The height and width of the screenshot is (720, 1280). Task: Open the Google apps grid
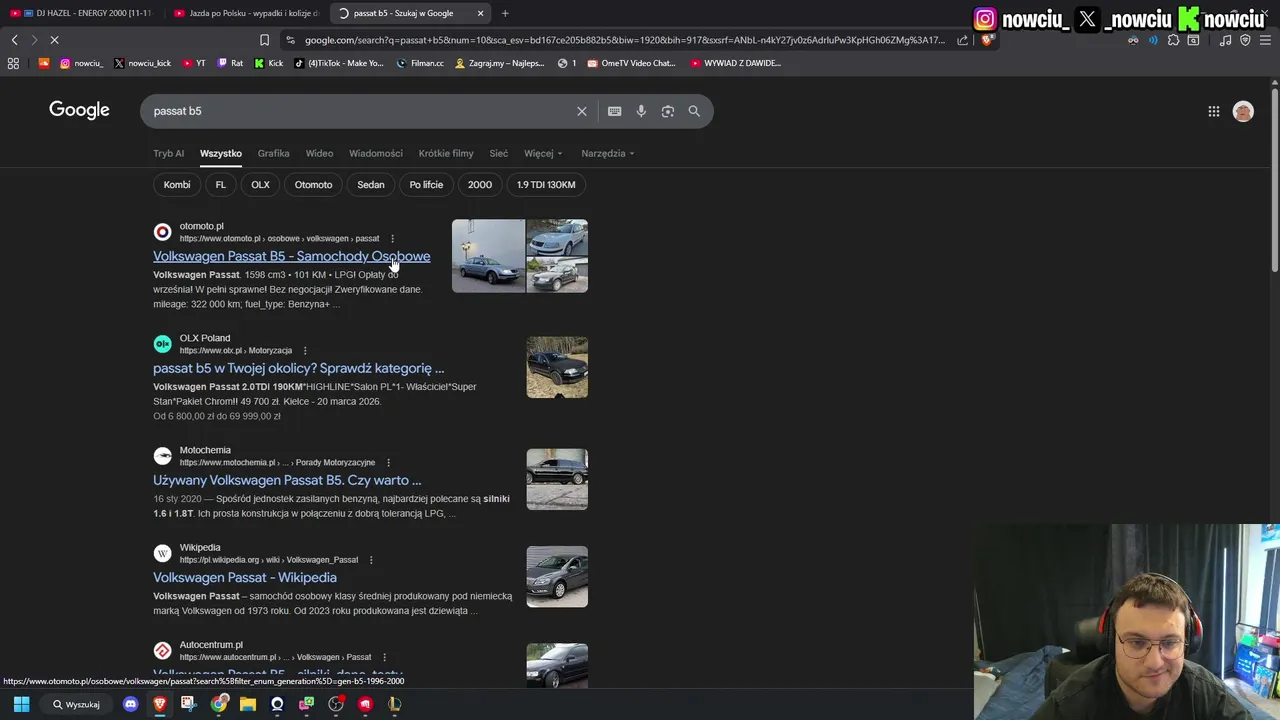[1213, 112]
